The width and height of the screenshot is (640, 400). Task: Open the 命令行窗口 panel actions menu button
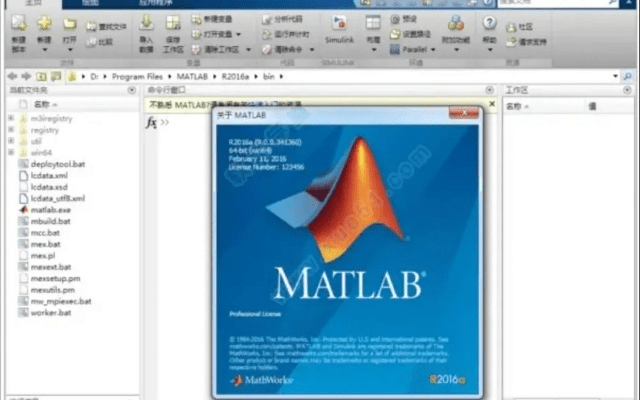point(489,90)
